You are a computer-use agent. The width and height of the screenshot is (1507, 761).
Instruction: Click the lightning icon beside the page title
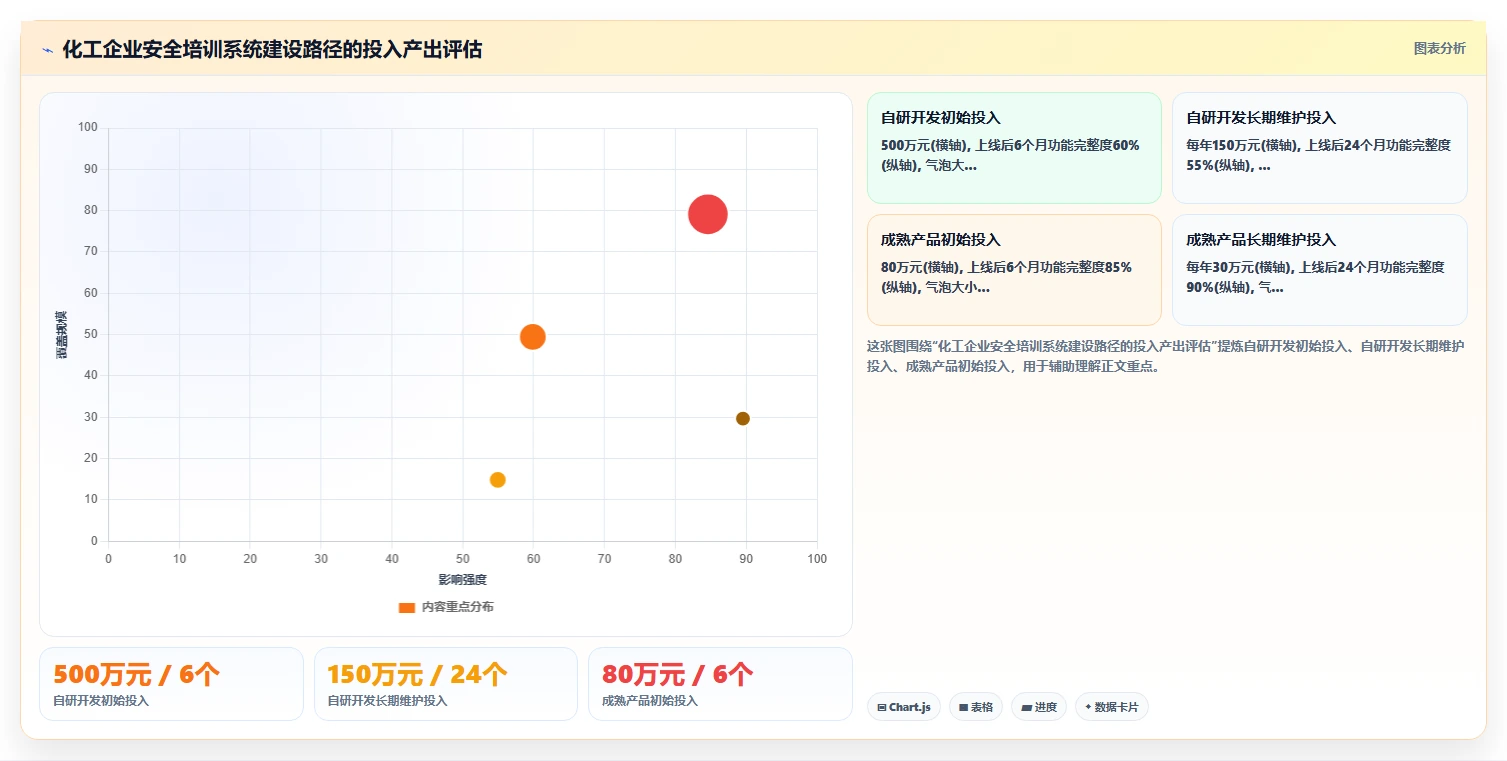47,50
